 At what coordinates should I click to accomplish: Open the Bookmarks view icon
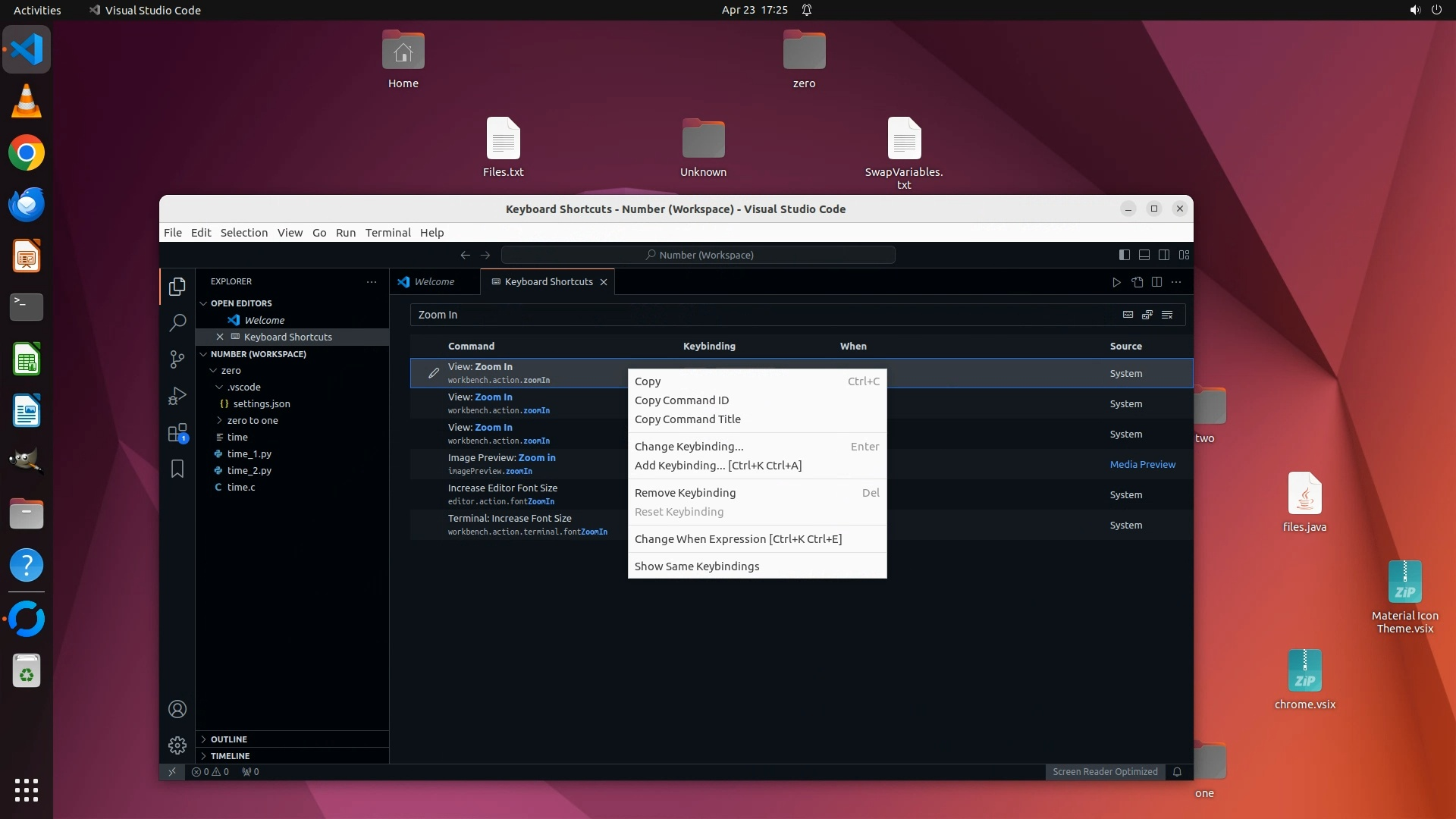177,469
